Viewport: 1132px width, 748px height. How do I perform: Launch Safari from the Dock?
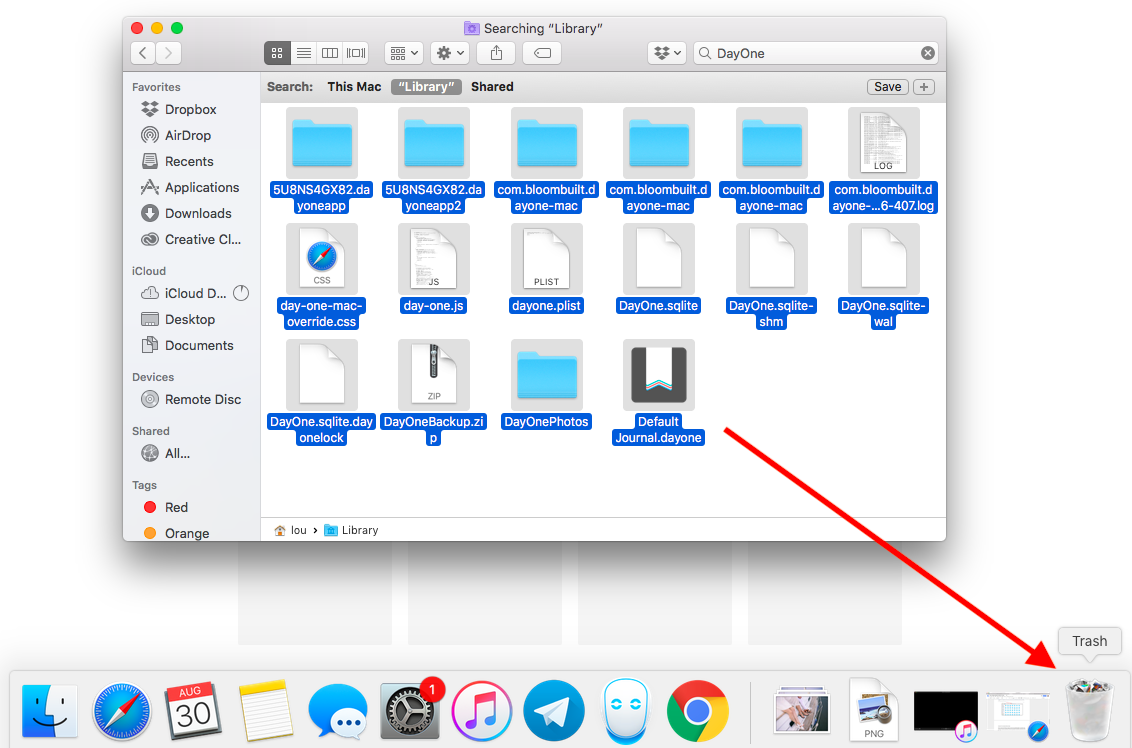tap(121, 712)
